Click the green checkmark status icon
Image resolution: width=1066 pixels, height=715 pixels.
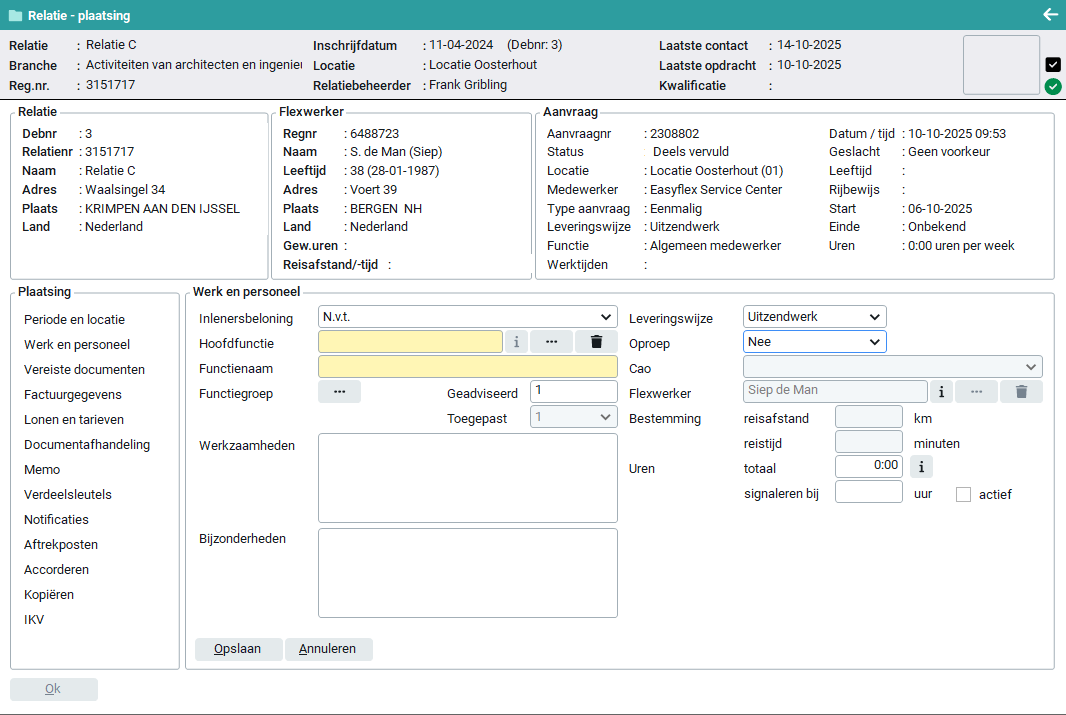tap(1053, 87)
